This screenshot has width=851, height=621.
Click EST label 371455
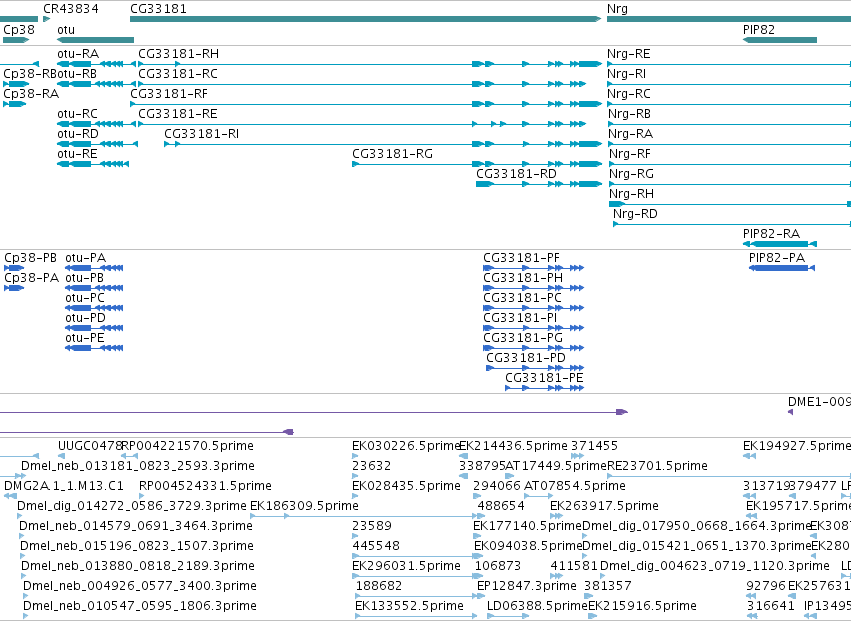[x=594, y=446]
